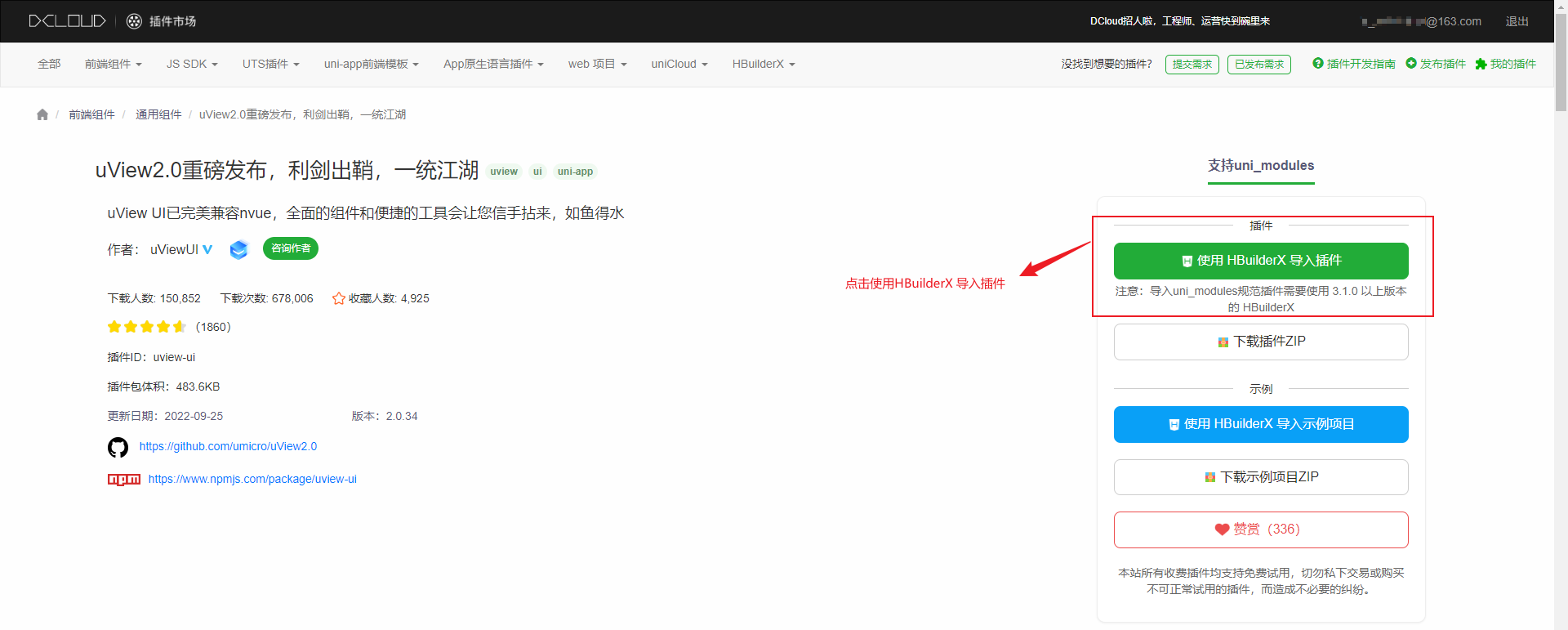Go to home via breadcrumb house icon
Viewport: 1568px width, 630px height.
coord(42,114)
